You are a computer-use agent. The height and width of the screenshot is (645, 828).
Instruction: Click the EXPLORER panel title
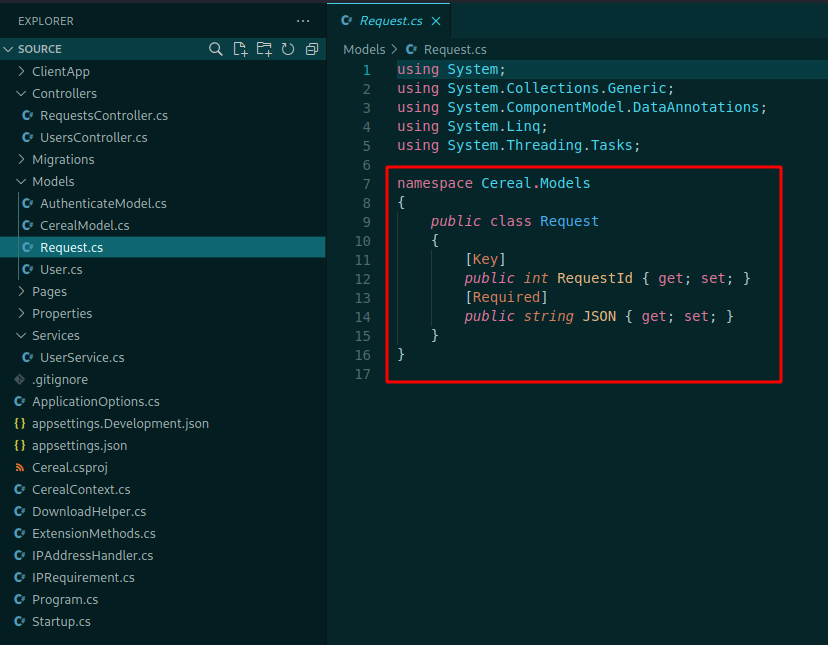pyautogui.click(x=46, y=21)
